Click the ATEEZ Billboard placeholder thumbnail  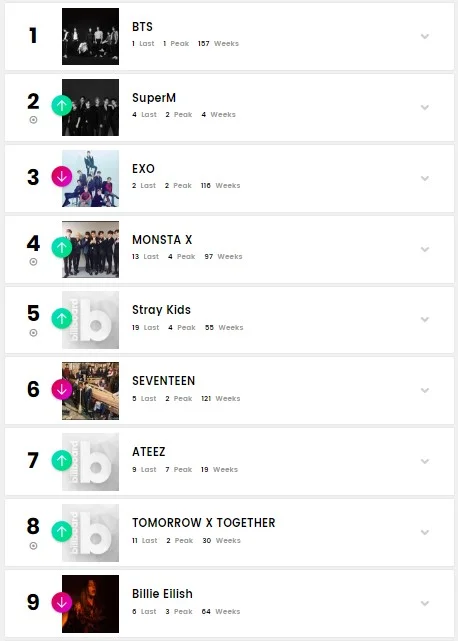90,462
